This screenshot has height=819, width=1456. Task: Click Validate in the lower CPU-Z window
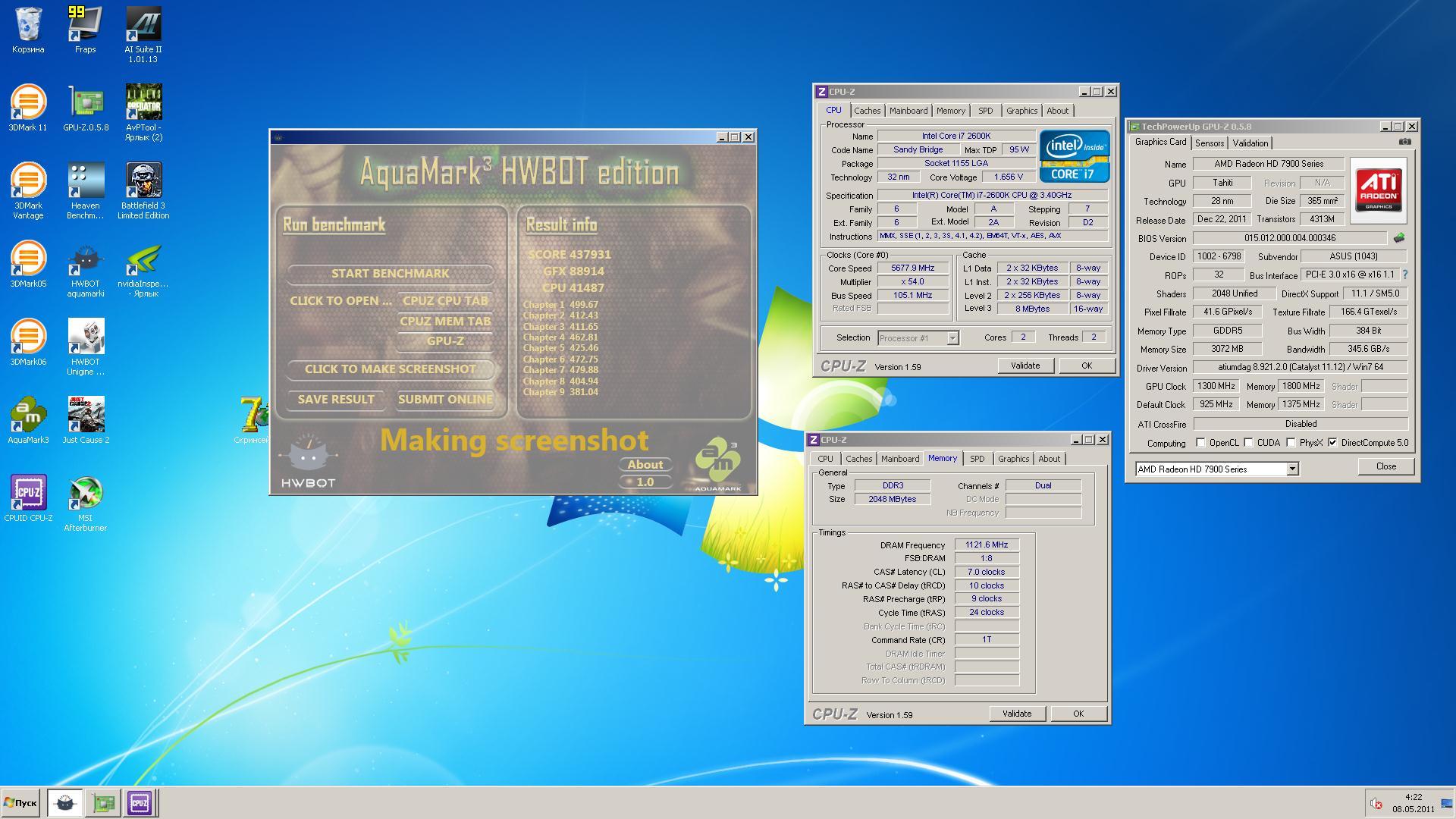pyautogui.click(x=1017, y=714)
